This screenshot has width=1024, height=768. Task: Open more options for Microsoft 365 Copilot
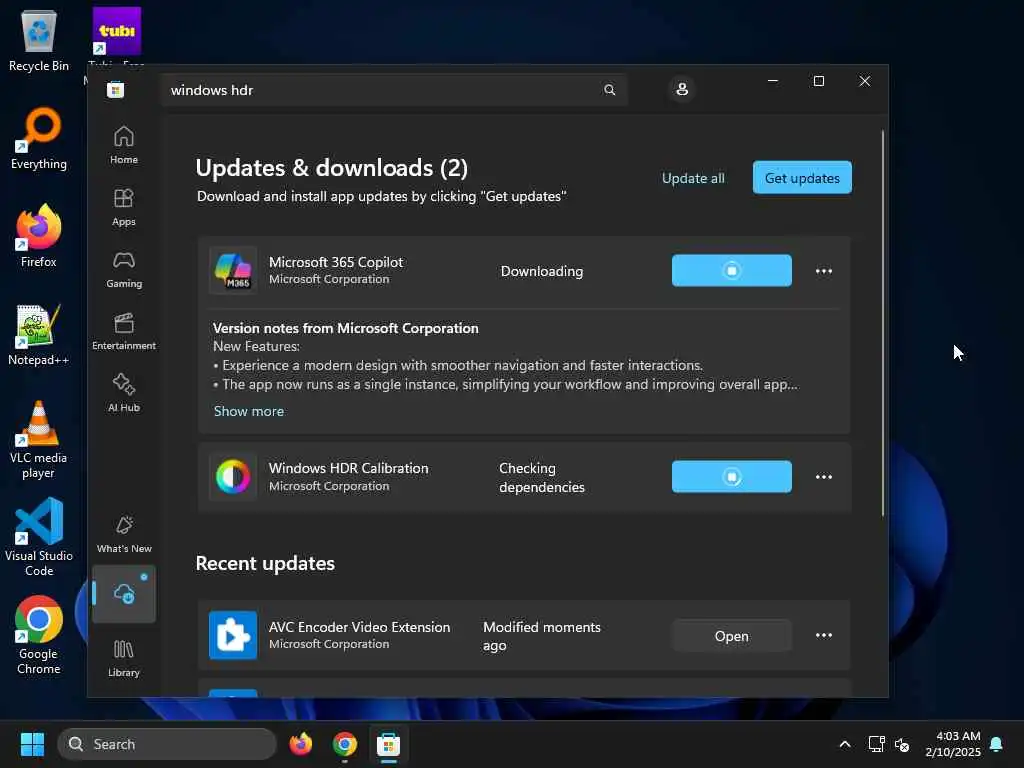[x=824, y=271]
